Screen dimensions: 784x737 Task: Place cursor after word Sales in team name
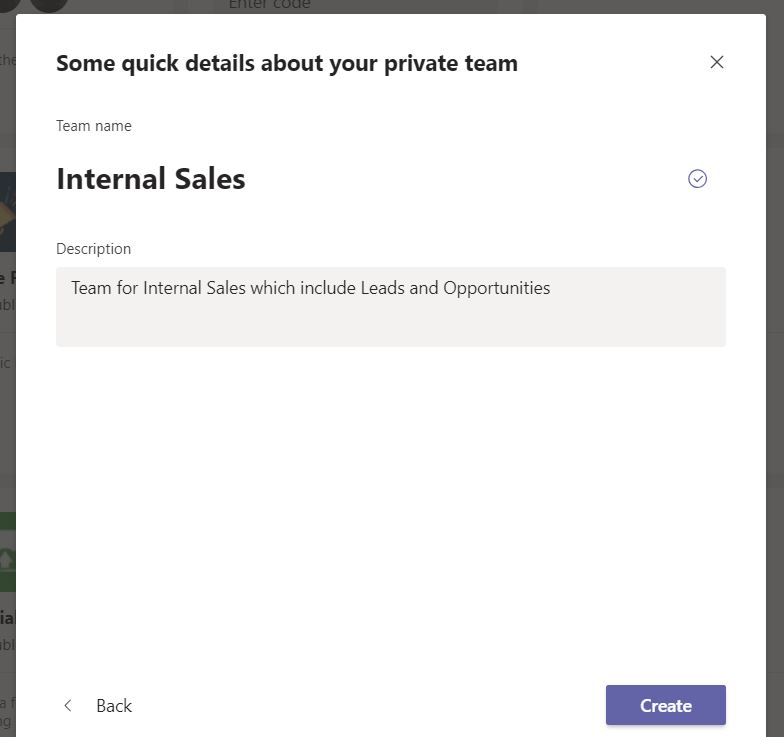246,180
